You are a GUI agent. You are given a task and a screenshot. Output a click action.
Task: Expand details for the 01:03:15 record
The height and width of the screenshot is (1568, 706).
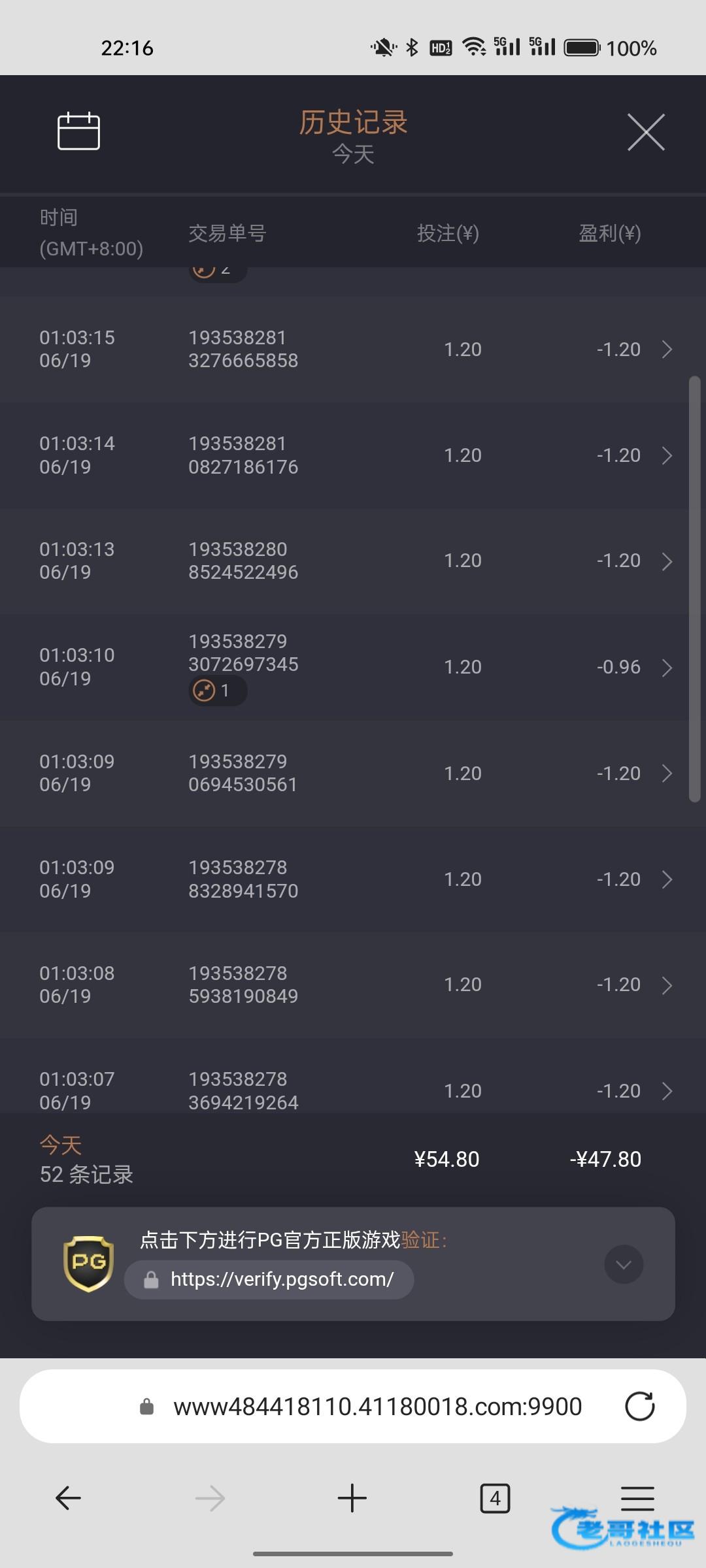pos(667,350)
